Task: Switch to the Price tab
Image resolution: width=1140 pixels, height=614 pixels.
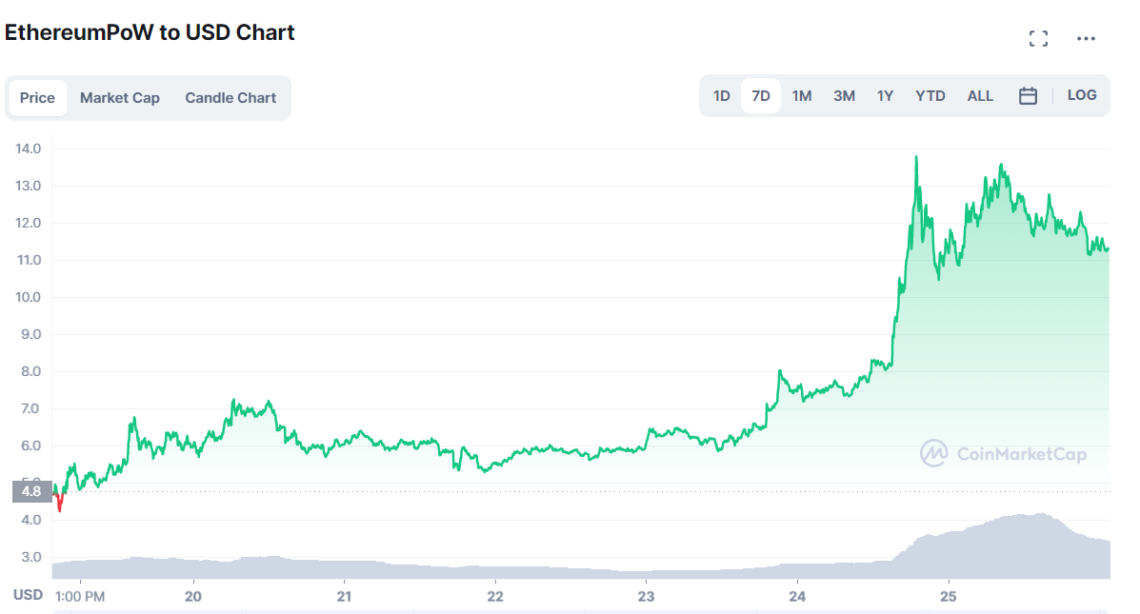Action: tap(38, 98)
